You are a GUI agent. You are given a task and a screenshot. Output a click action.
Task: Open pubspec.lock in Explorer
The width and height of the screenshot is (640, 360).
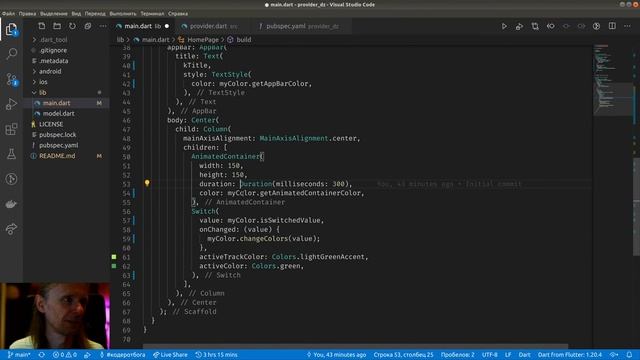point(58,135)
